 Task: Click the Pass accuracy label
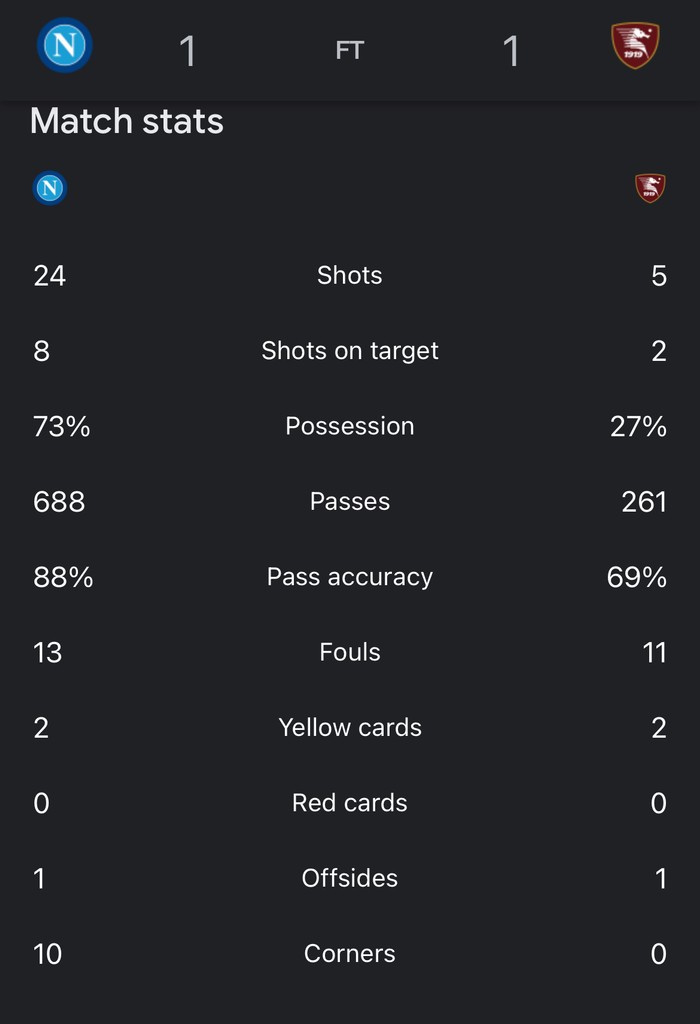349,577
